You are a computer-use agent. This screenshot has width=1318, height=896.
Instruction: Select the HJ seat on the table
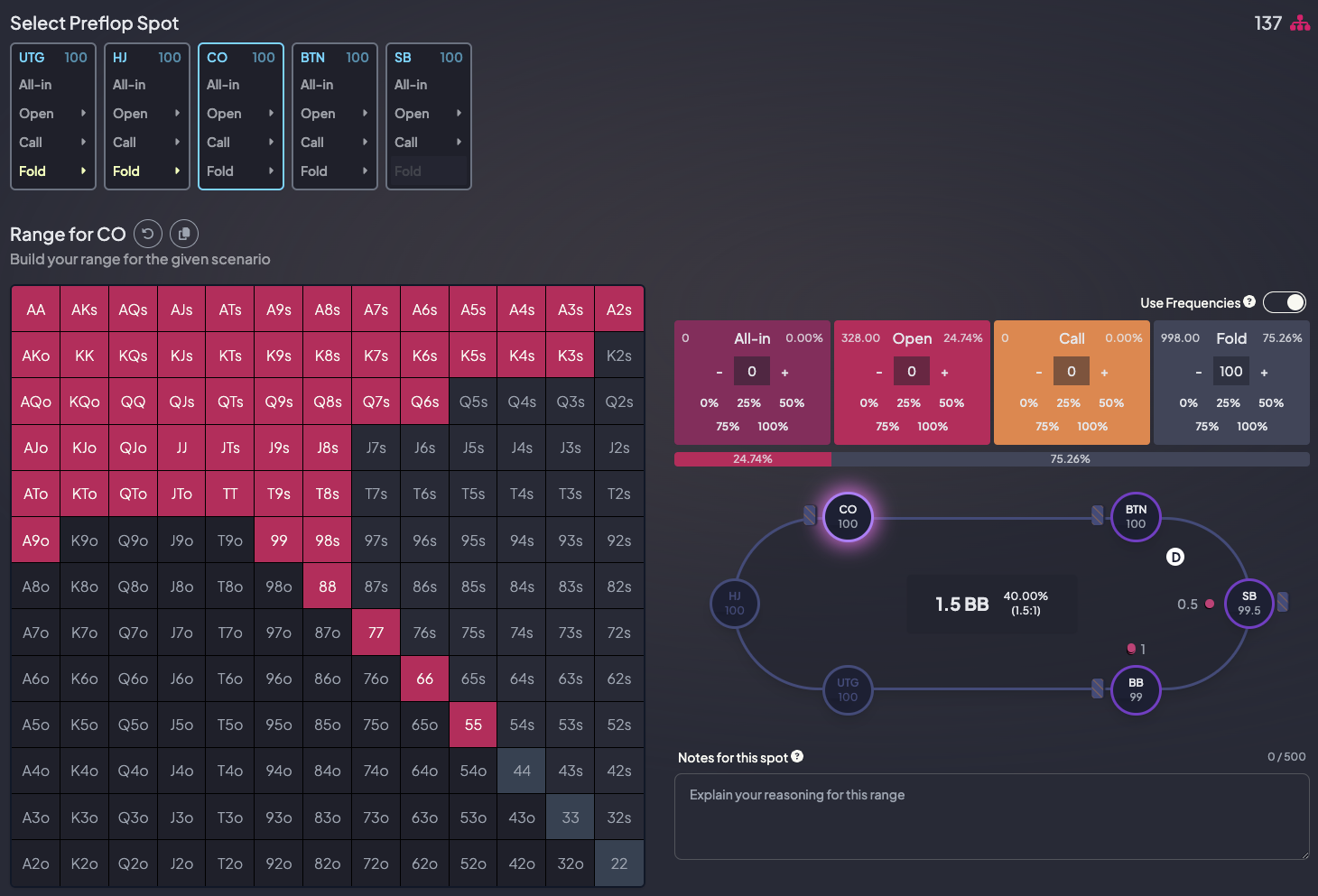pyautogui.click(x=735, y=604)
